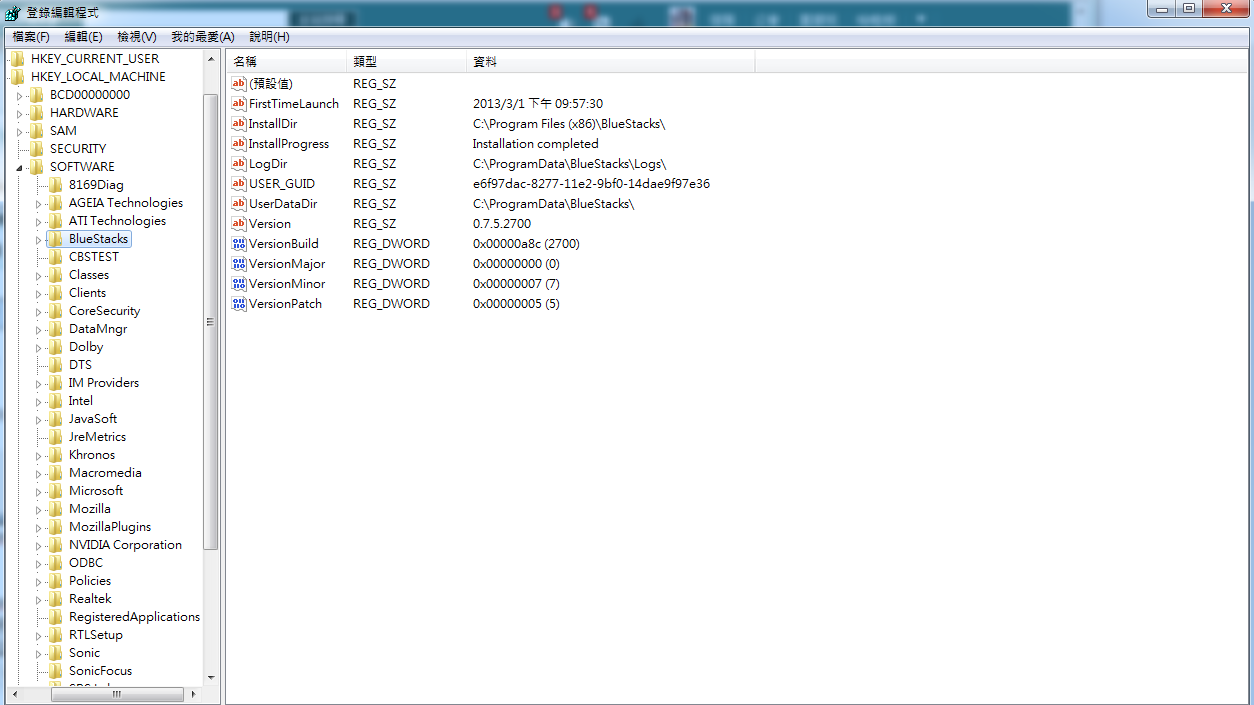The width and height of the screenshot is (1254, 705).
Task: Select the SonicFocus key folder icon
Action: tap(56, 671)
